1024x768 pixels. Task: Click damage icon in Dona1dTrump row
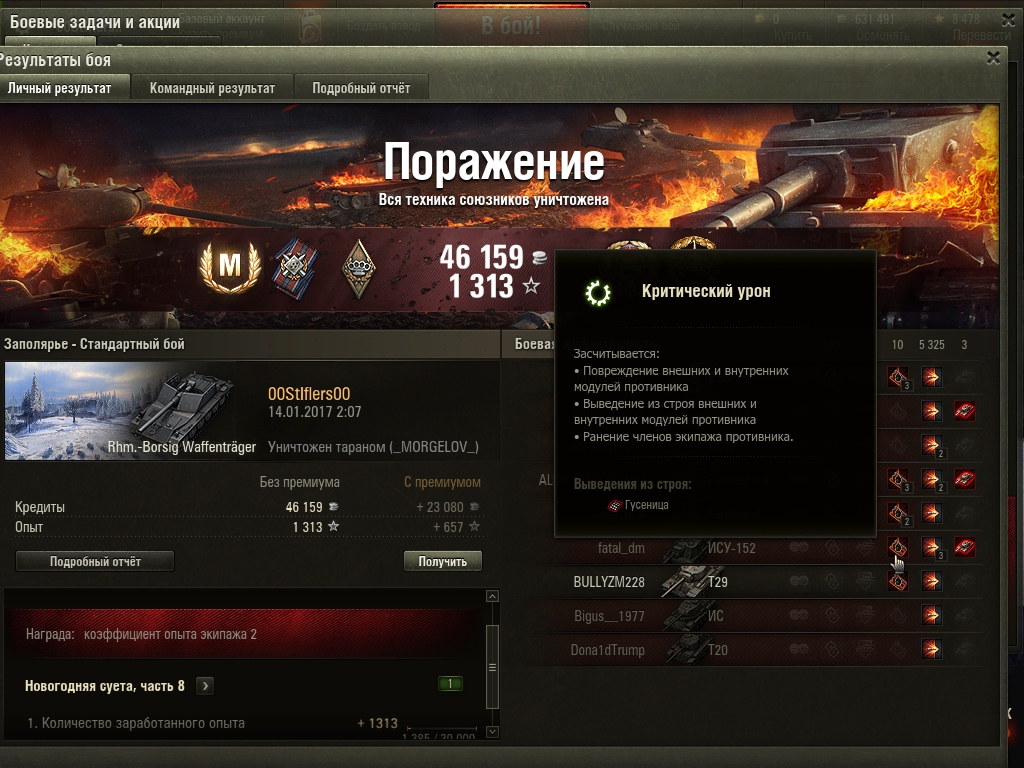point(931,649)
